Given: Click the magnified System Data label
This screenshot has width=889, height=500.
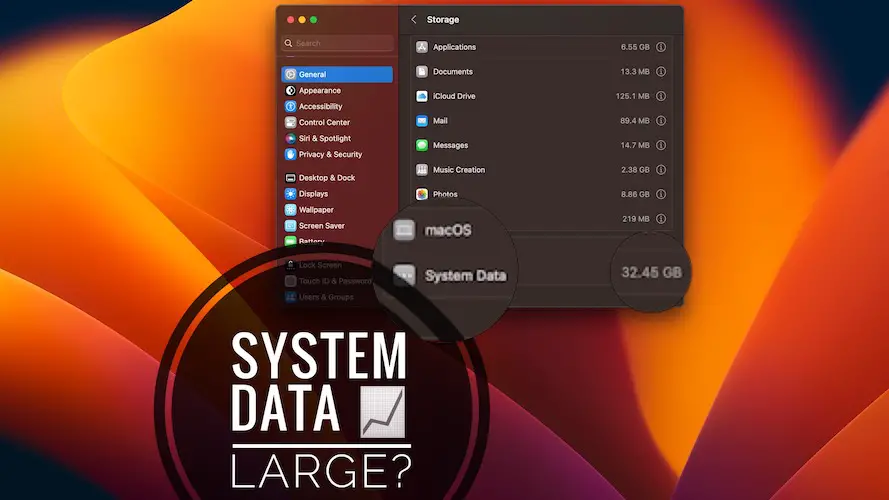Looking at the screenshot, I should [x=465, y=276].
